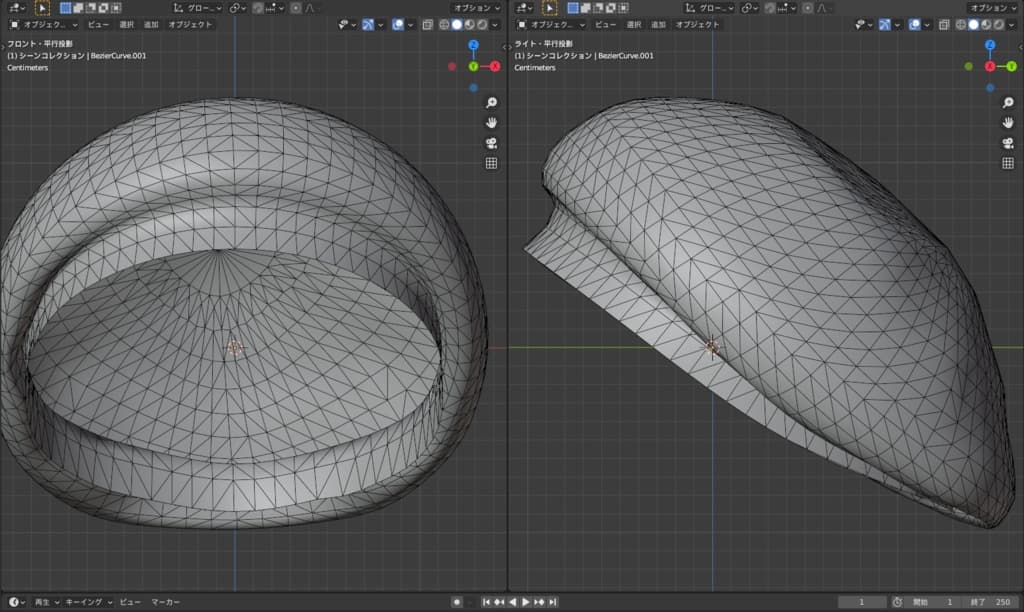Image resolution: width=1024 pixels, height=612 pixels.
Task: Enable solid shading in right viewport
Action: coord(973,24)
